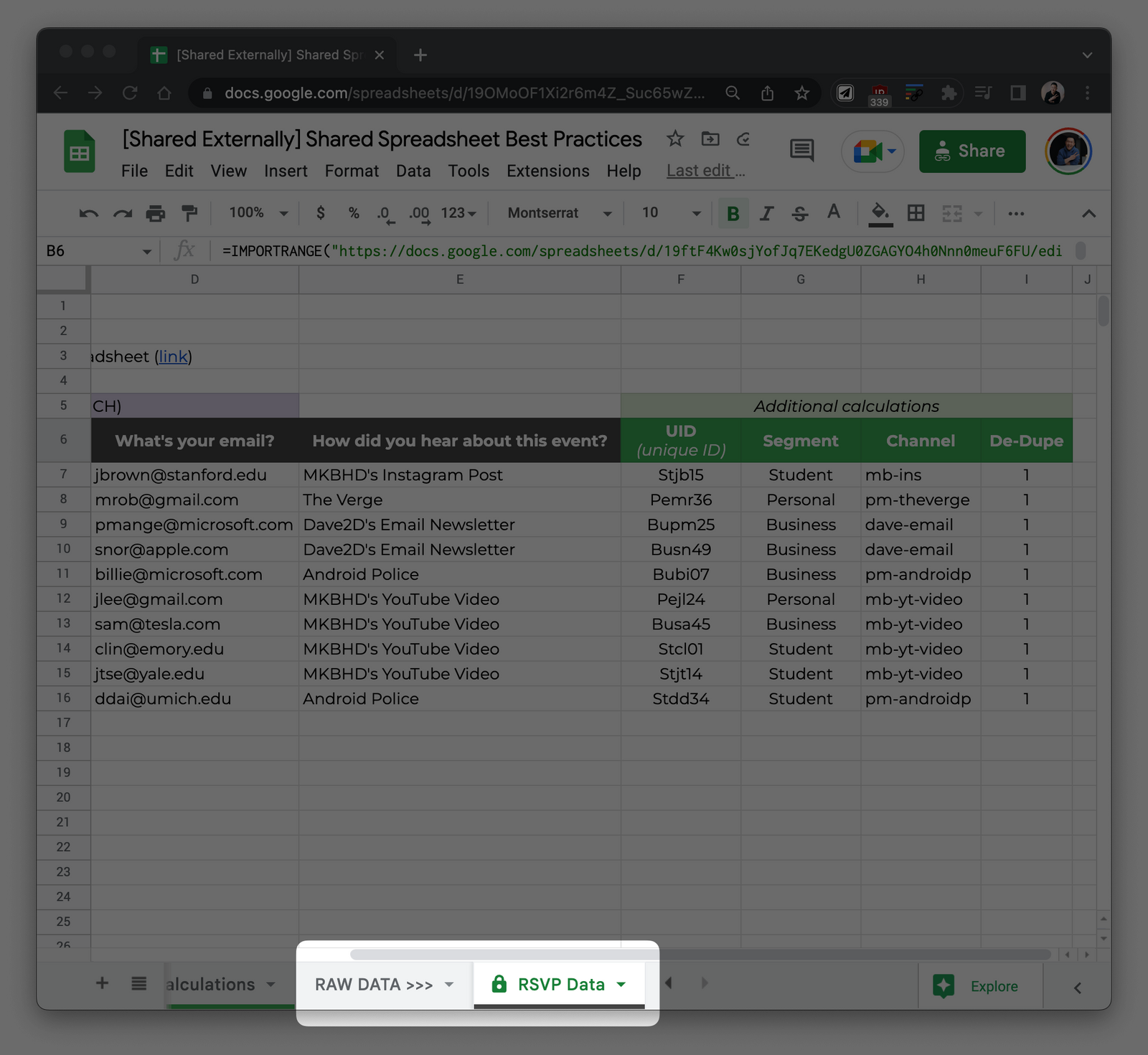This screenshot has height=1055, width=1148.
Task: Open the fill color picker
Action: (881, 213)
